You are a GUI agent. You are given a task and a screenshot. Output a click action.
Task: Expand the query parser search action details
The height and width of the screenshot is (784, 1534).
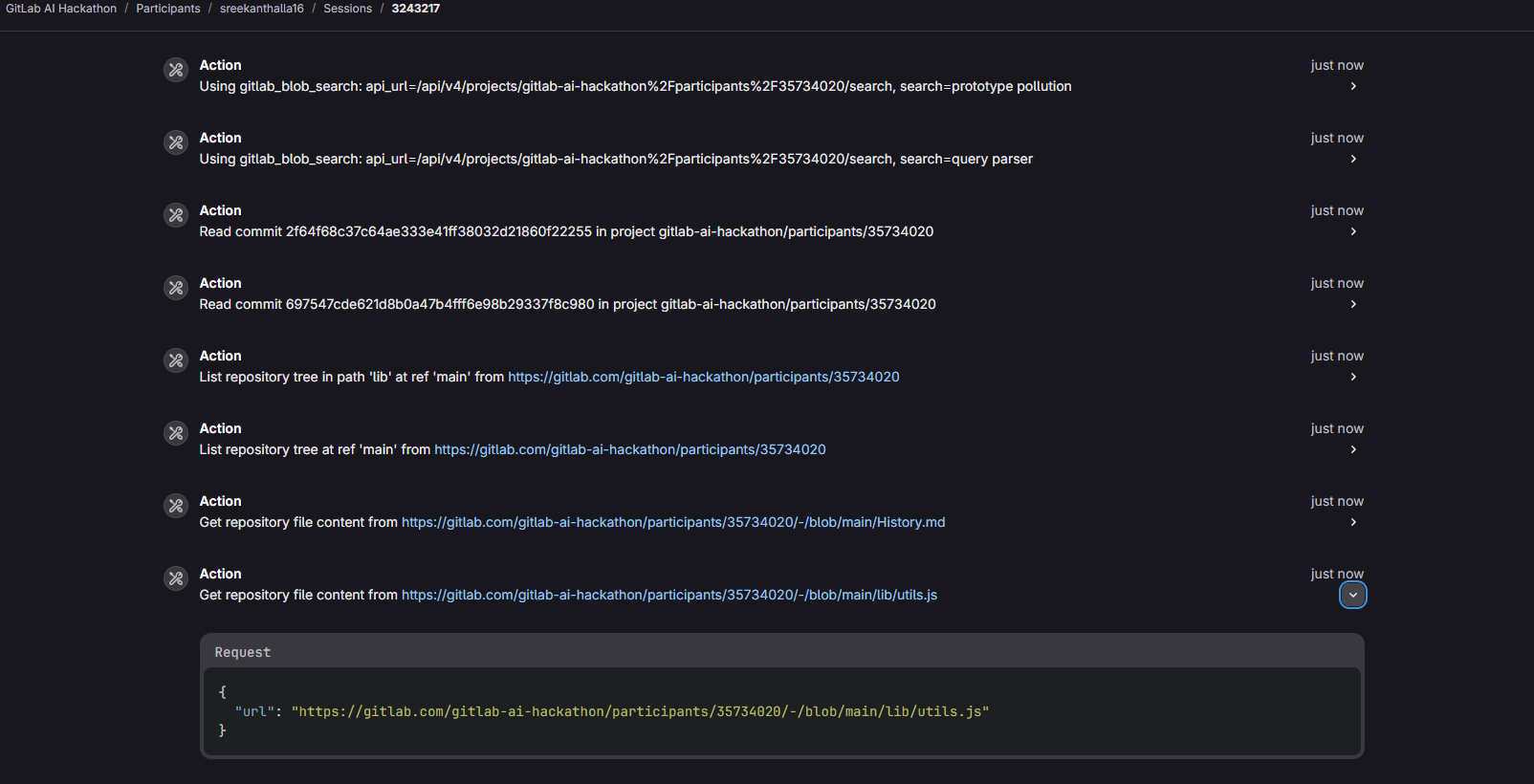[1353, 159]
